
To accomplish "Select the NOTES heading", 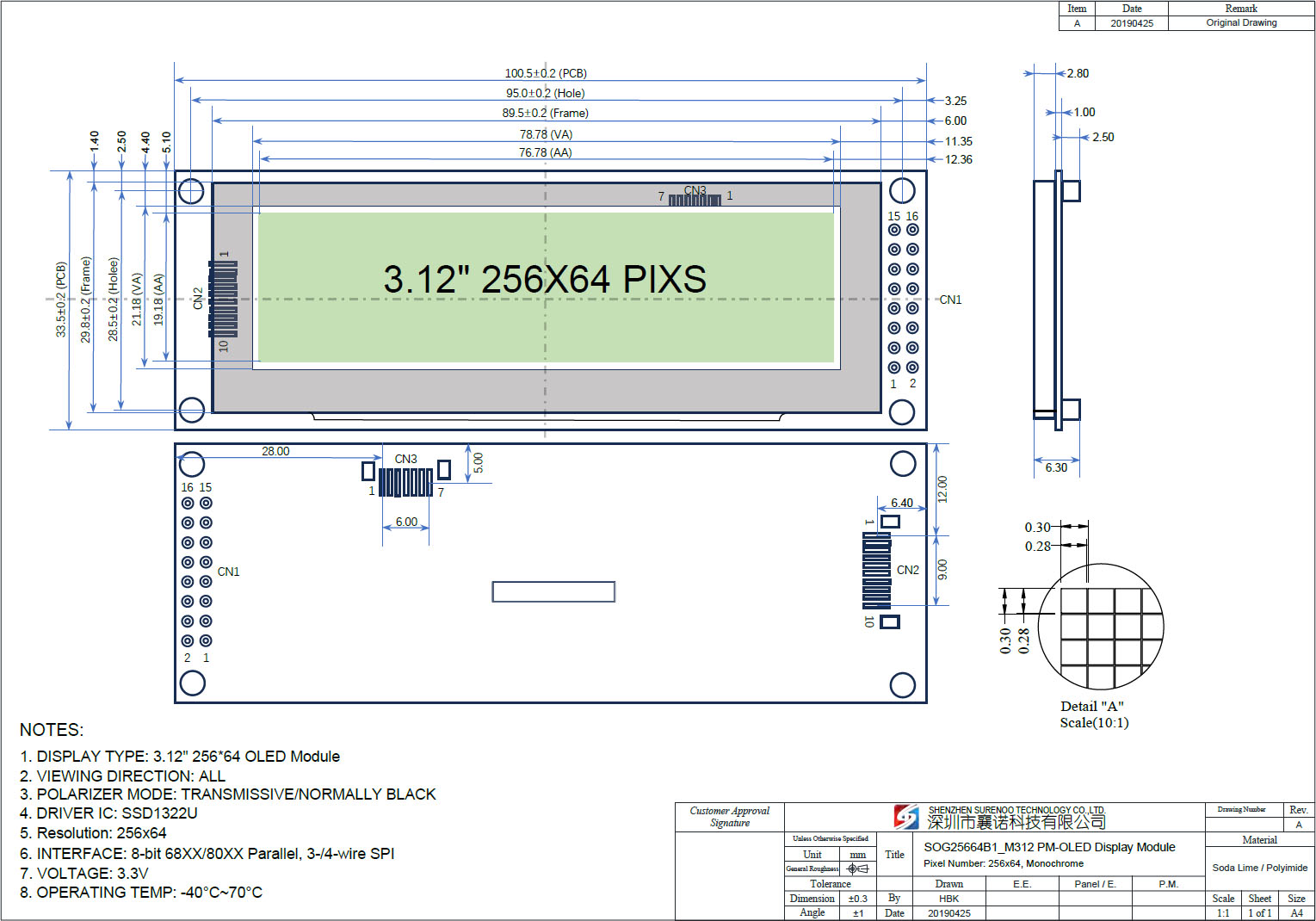I will click(x=52, y=730).
